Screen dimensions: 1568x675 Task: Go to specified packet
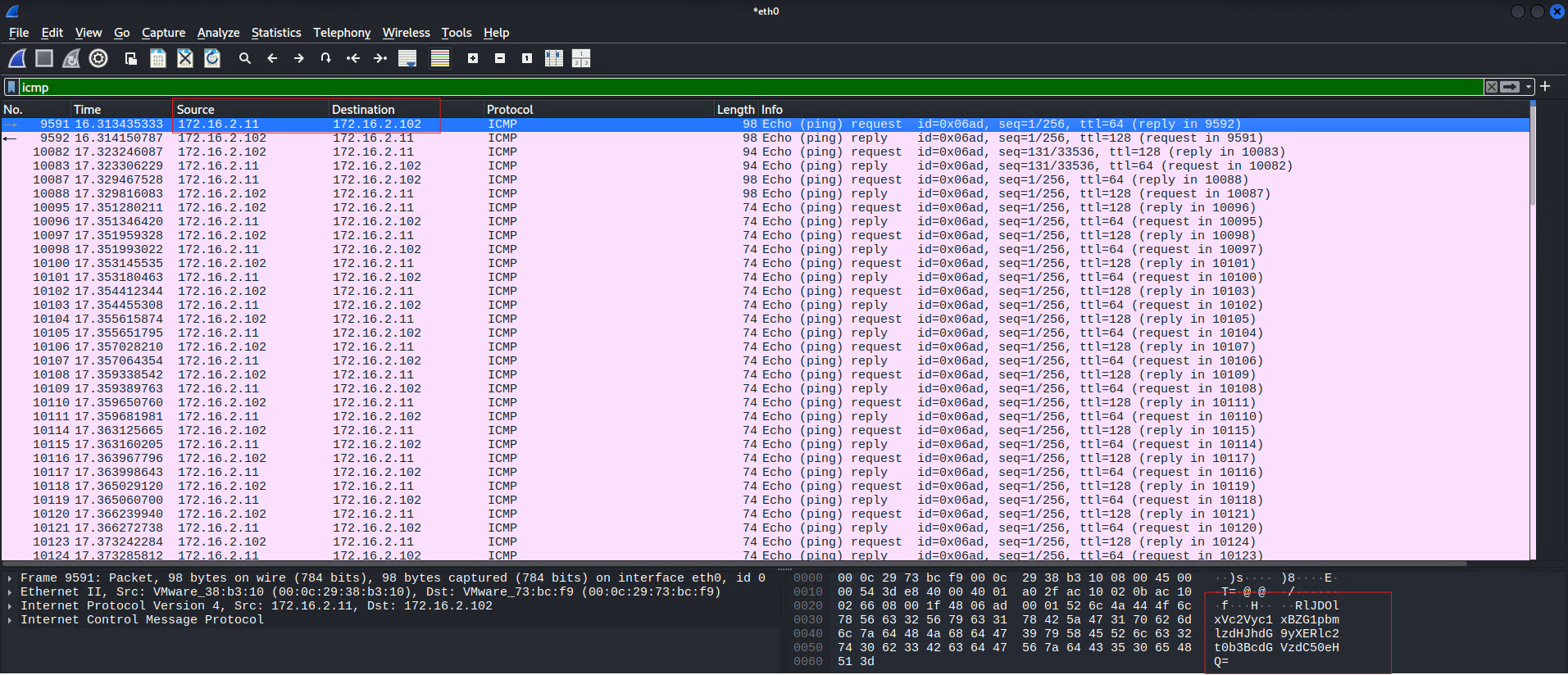(x=326, y=58)
